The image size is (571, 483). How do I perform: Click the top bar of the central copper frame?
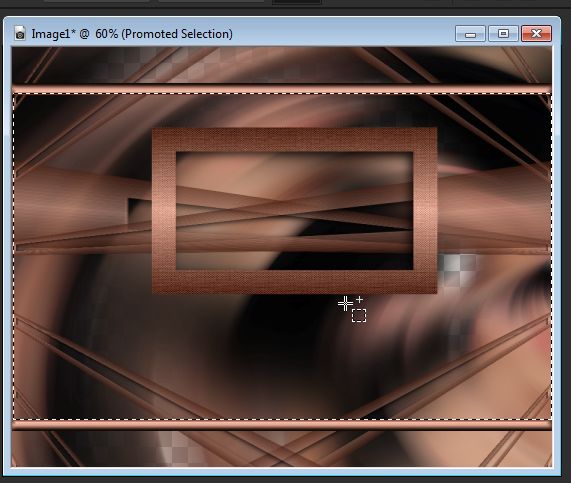click(x=294, y=140)
